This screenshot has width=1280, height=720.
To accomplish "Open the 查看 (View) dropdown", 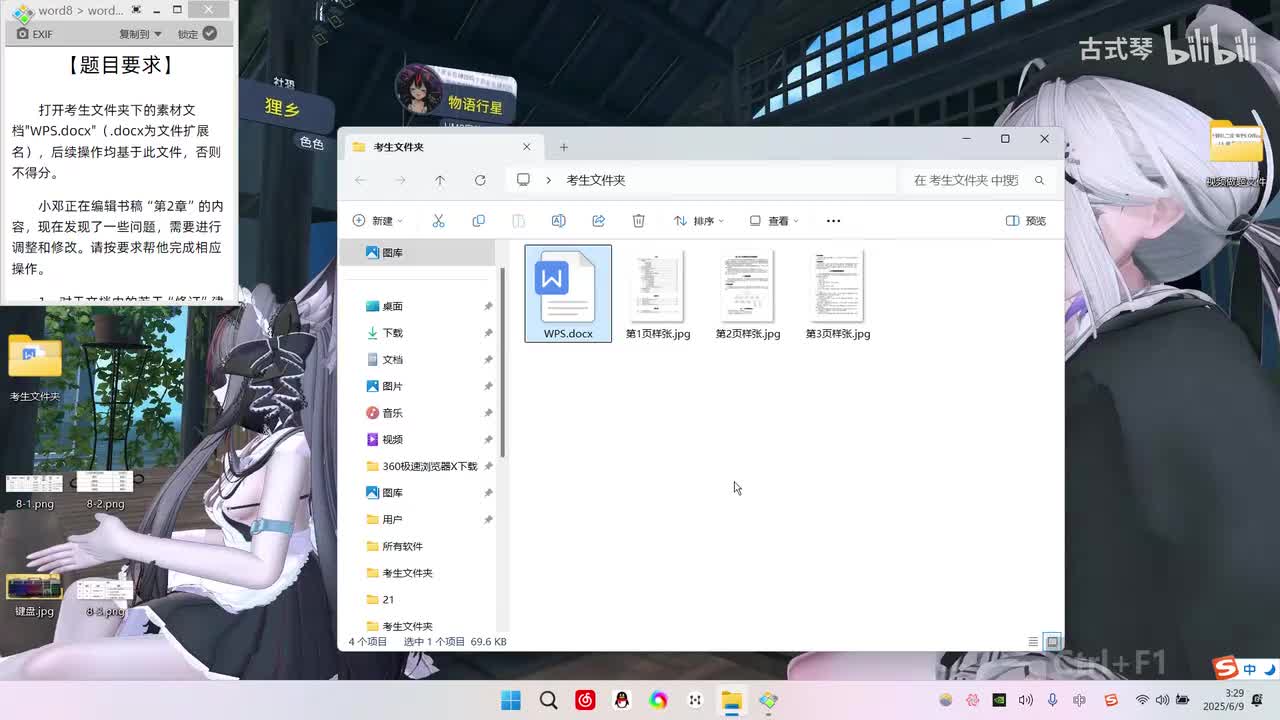I will coord(774,220).
